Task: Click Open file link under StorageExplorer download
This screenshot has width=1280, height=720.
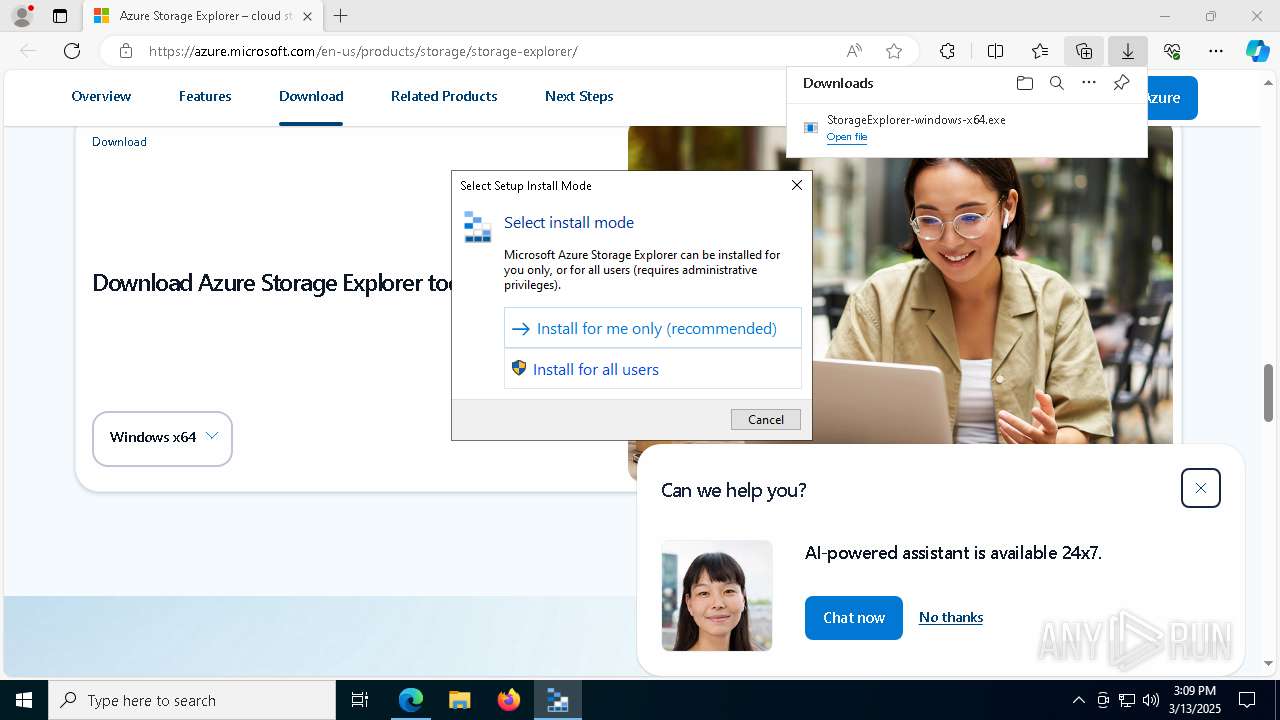Action: point(846,137)
